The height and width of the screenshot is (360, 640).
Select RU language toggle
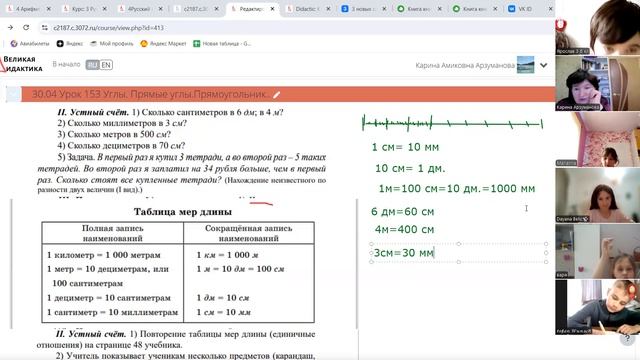(92, 65)
